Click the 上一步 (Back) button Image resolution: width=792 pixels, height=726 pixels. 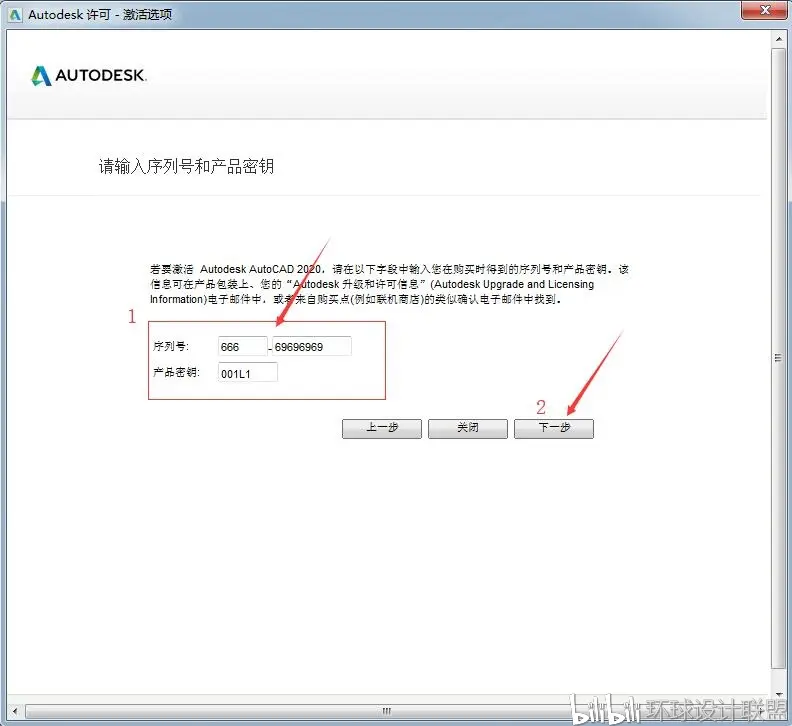click(382, 428)
